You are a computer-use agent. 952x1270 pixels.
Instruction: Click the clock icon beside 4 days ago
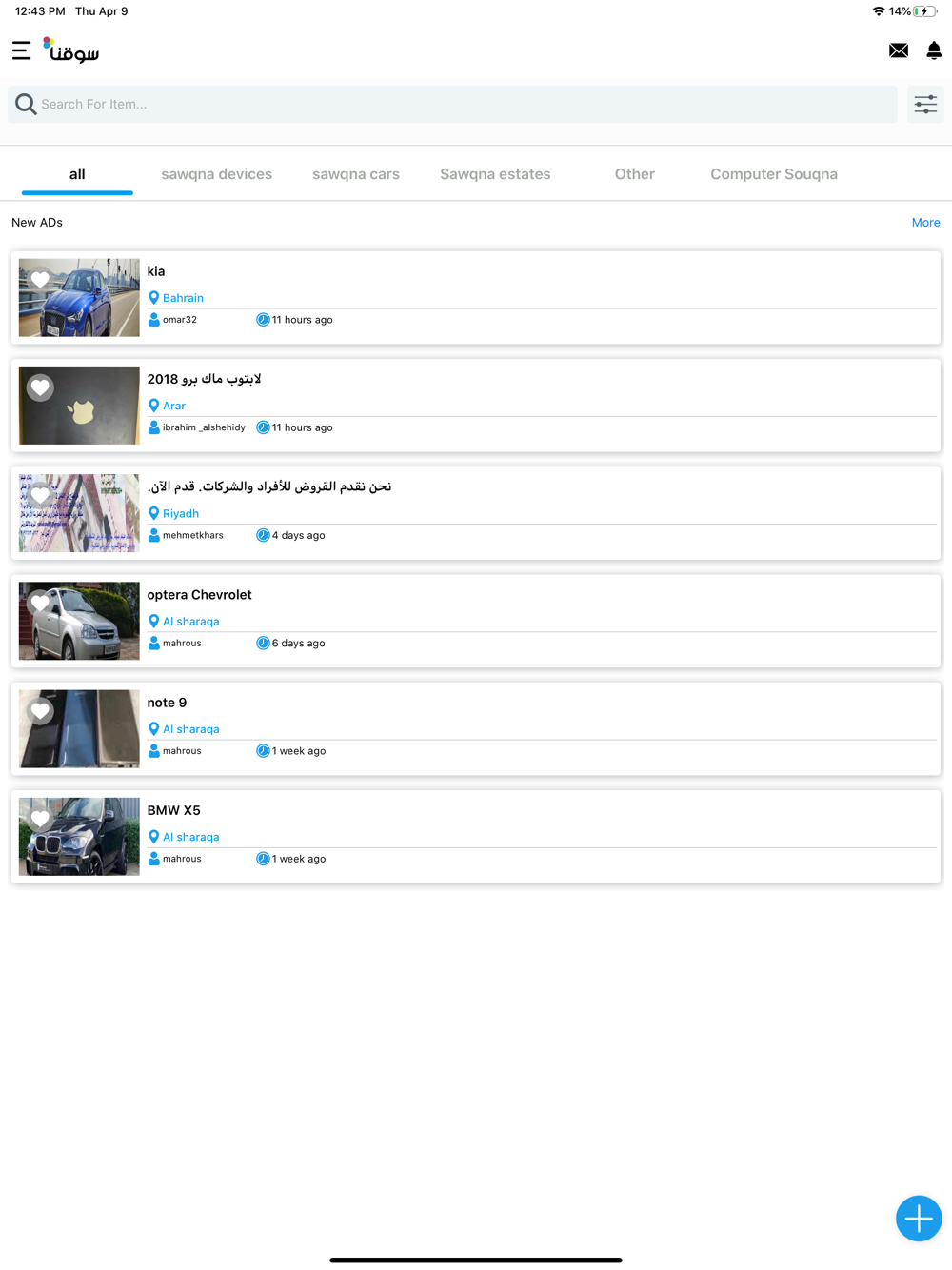point(263,535)
